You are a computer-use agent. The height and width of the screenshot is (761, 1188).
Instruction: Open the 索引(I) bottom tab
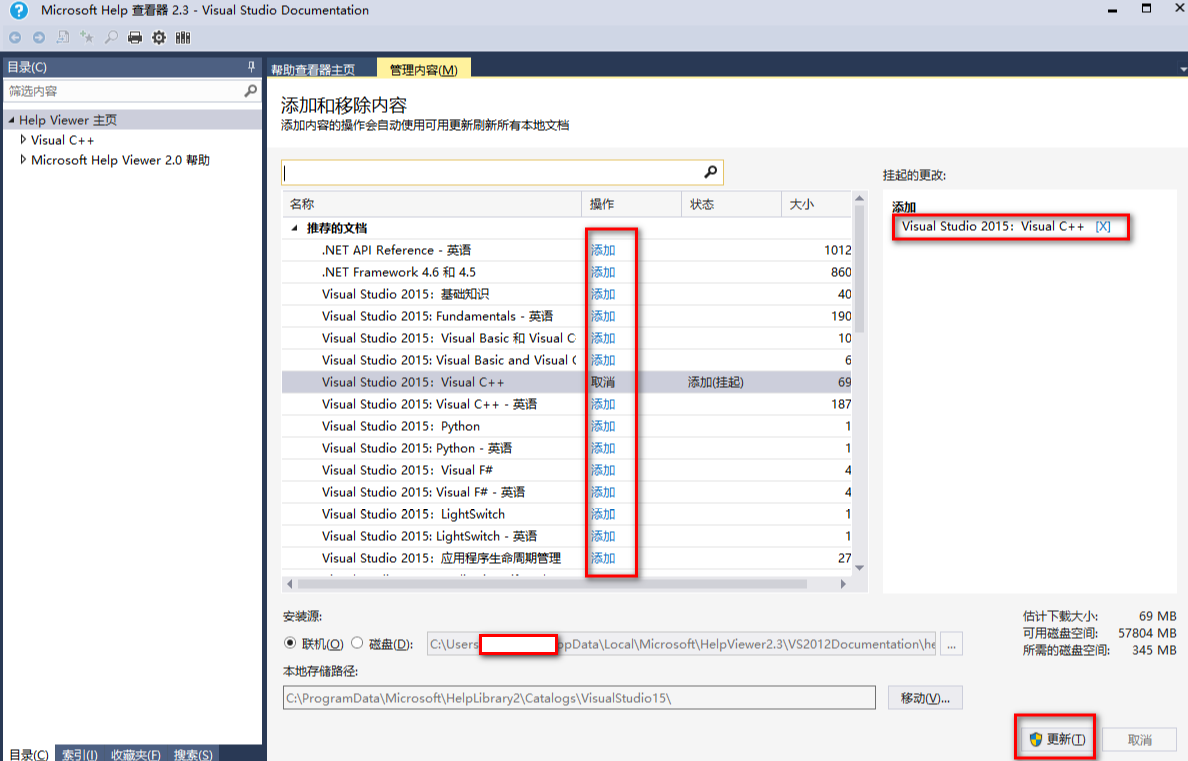(80, 754)
